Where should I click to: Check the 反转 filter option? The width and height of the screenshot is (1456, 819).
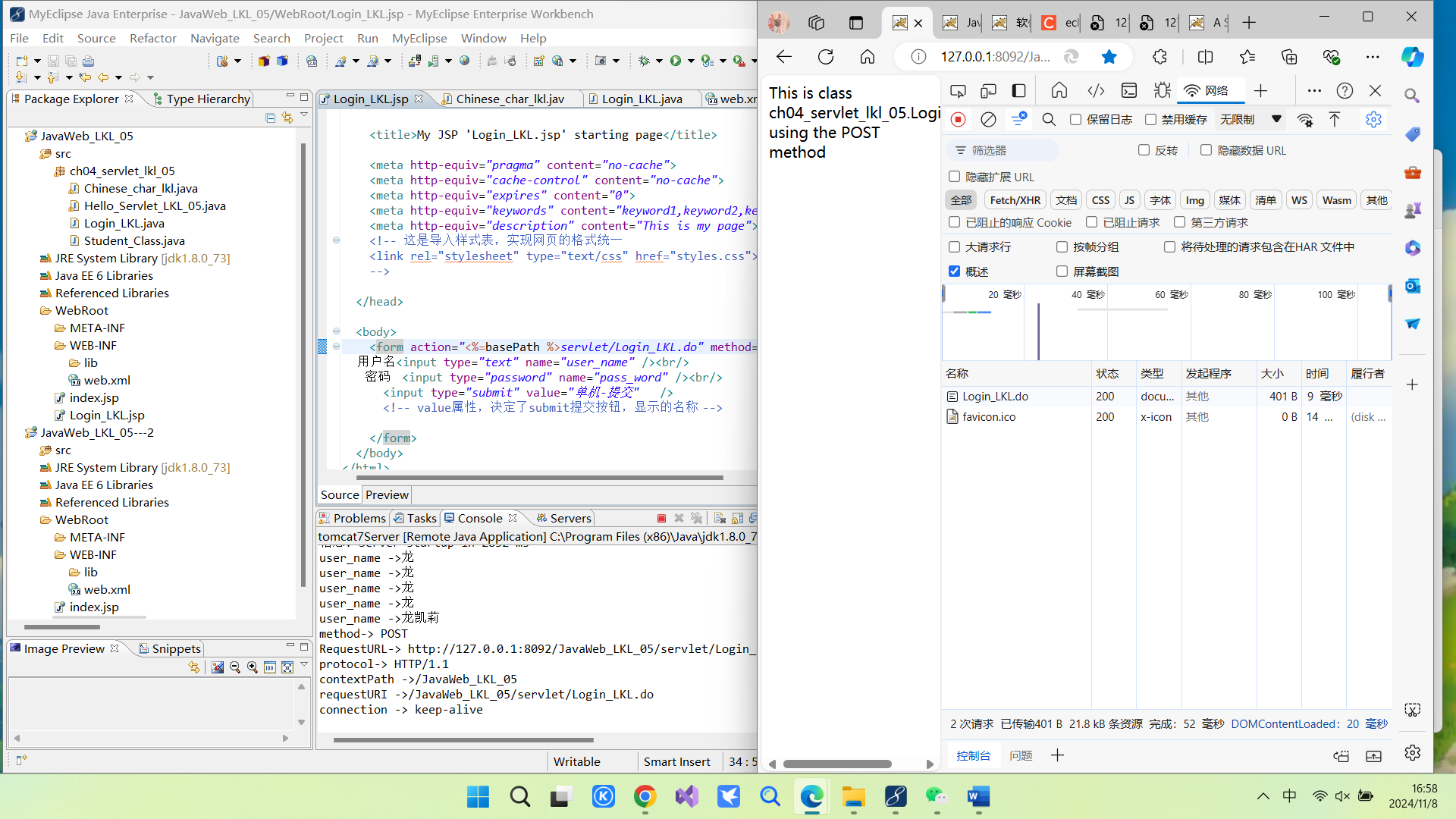pos(1144,150)
